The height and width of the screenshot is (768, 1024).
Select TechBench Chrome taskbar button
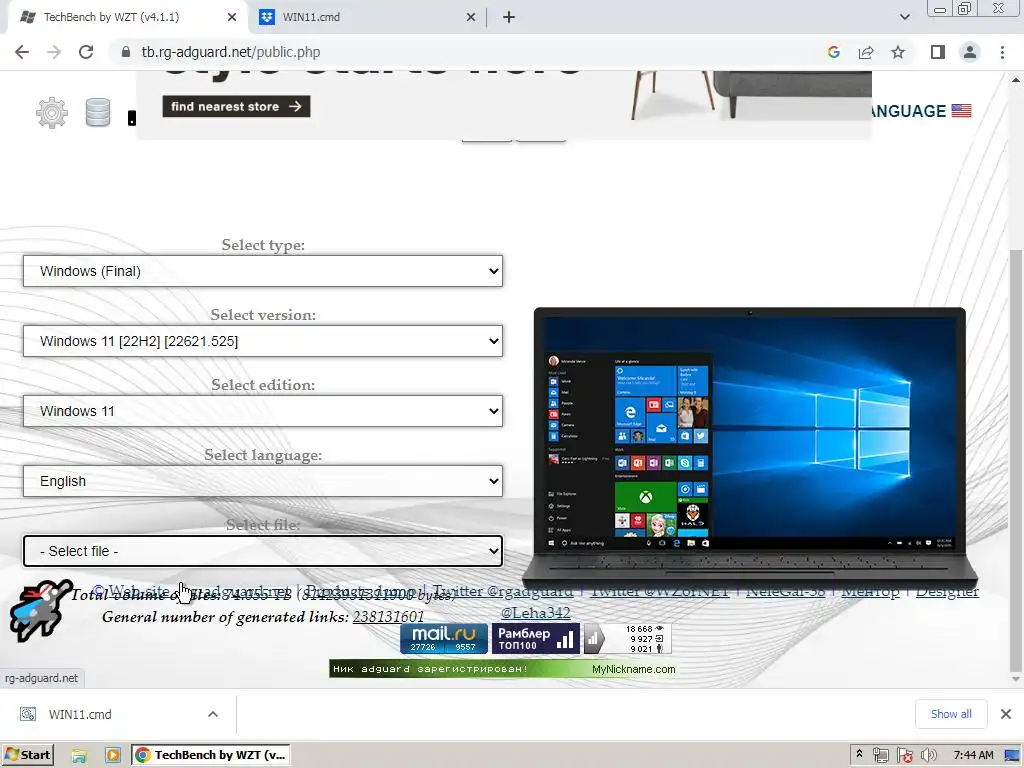point(211,755)
